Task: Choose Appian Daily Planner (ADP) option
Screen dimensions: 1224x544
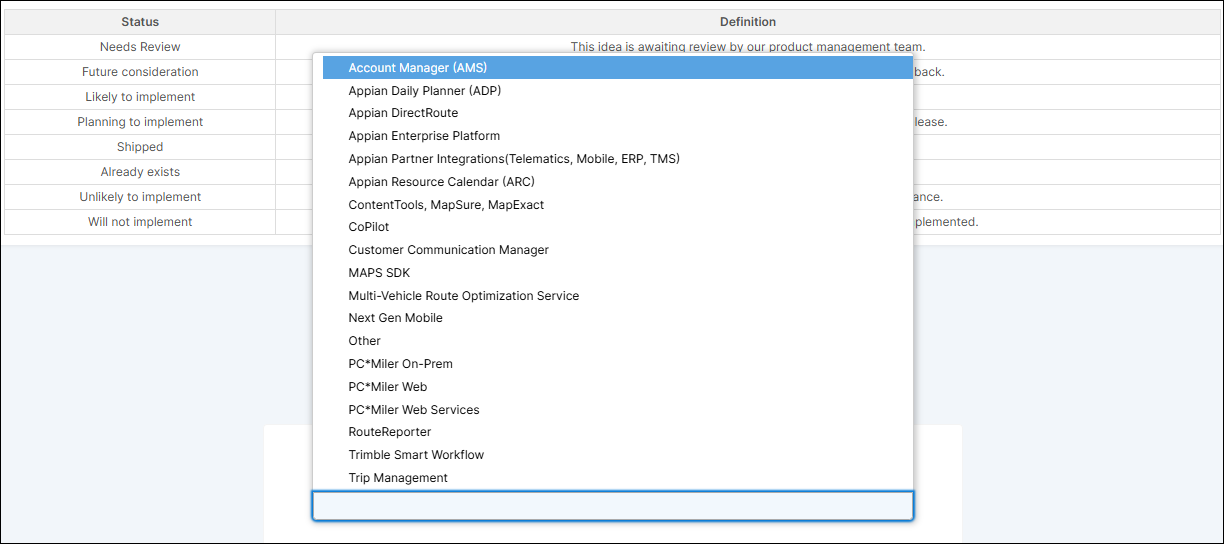Action: pos(425,91)
